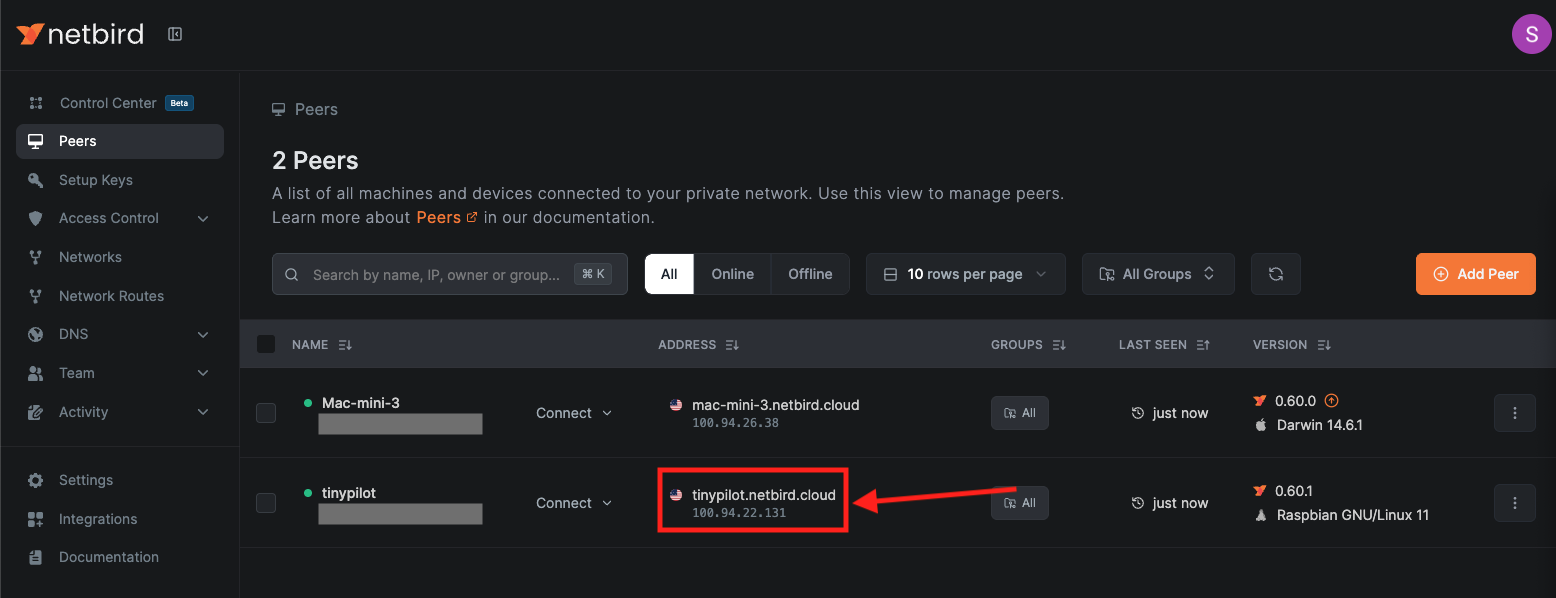
Task: Switch to the Online tab
Action: pyautogui.click(x=732, y=273)
